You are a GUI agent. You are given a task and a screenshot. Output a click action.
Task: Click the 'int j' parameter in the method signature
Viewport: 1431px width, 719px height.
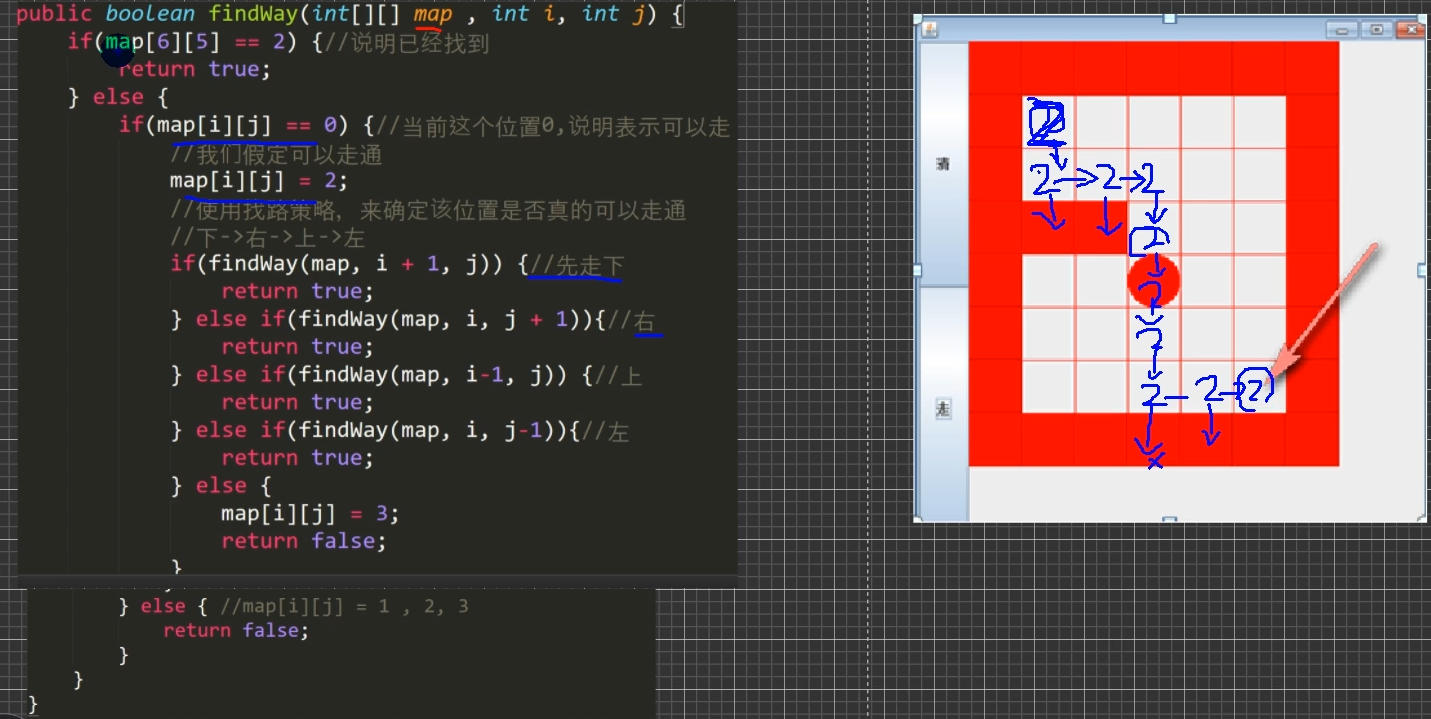(x=613, y=14)
